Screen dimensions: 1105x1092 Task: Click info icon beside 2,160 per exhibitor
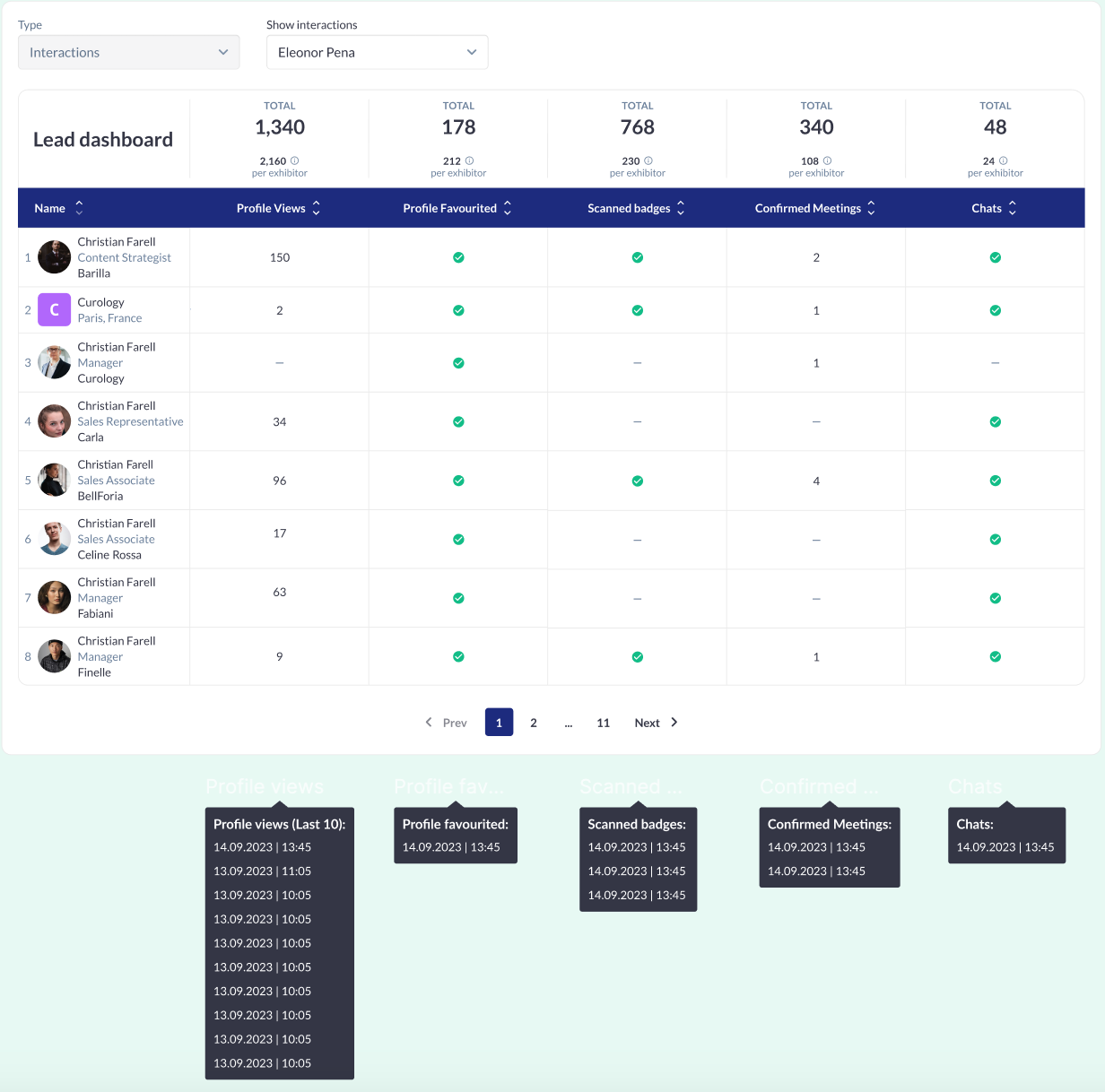tap(294, 160)
